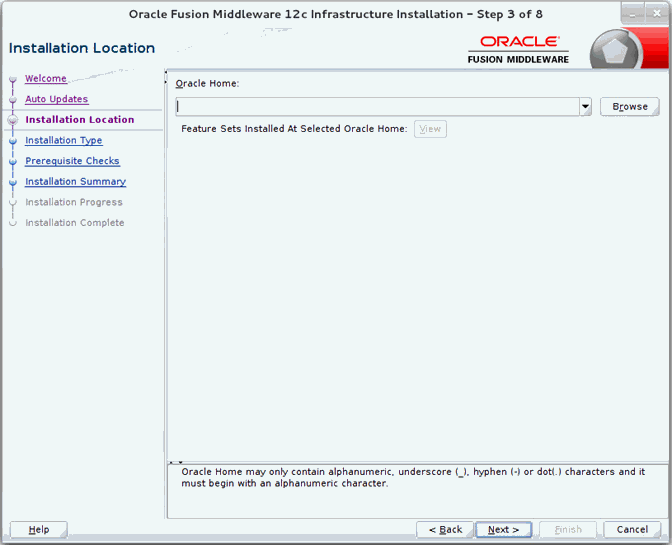Go back to the previous step
Screen dimensions: 672x545
445,530
